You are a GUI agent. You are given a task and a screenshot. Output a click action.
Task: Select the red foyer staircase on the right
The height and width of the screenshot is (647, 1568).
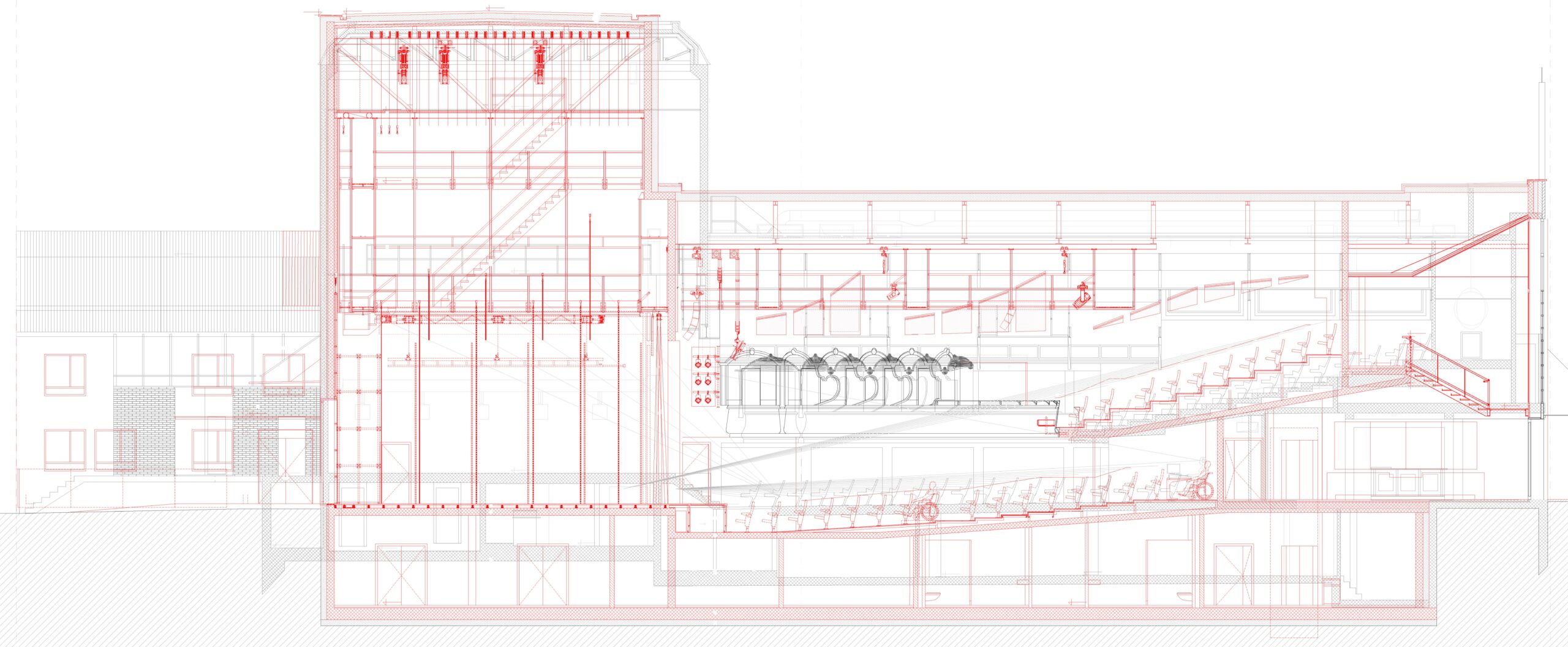(x=1447, y=375)
